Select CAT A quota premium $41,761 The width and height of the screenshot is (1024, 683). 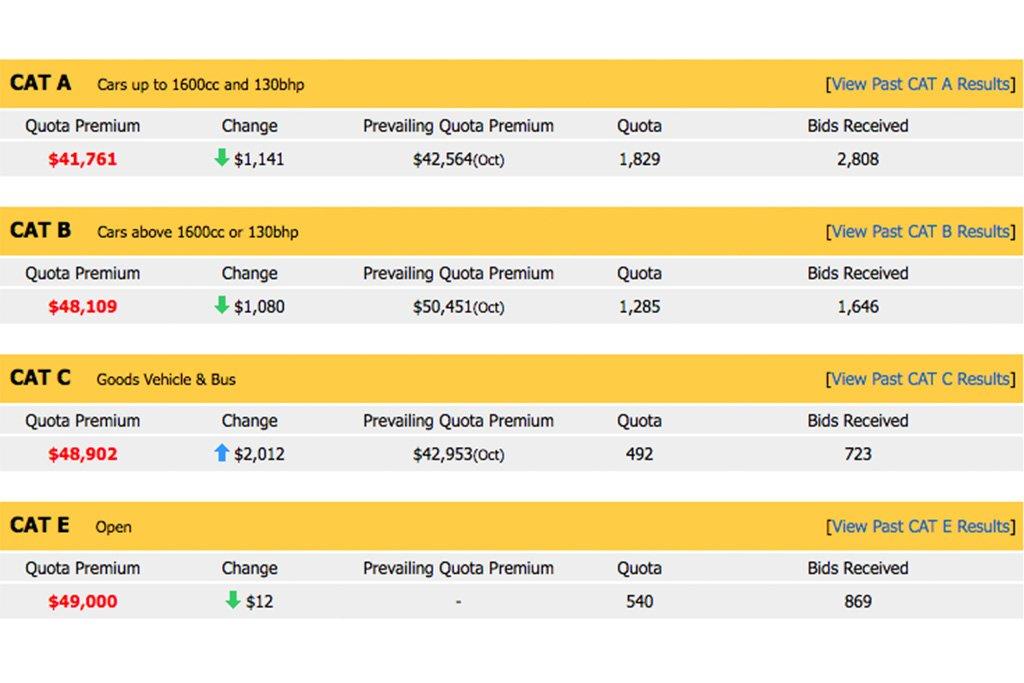coord(82,159)
